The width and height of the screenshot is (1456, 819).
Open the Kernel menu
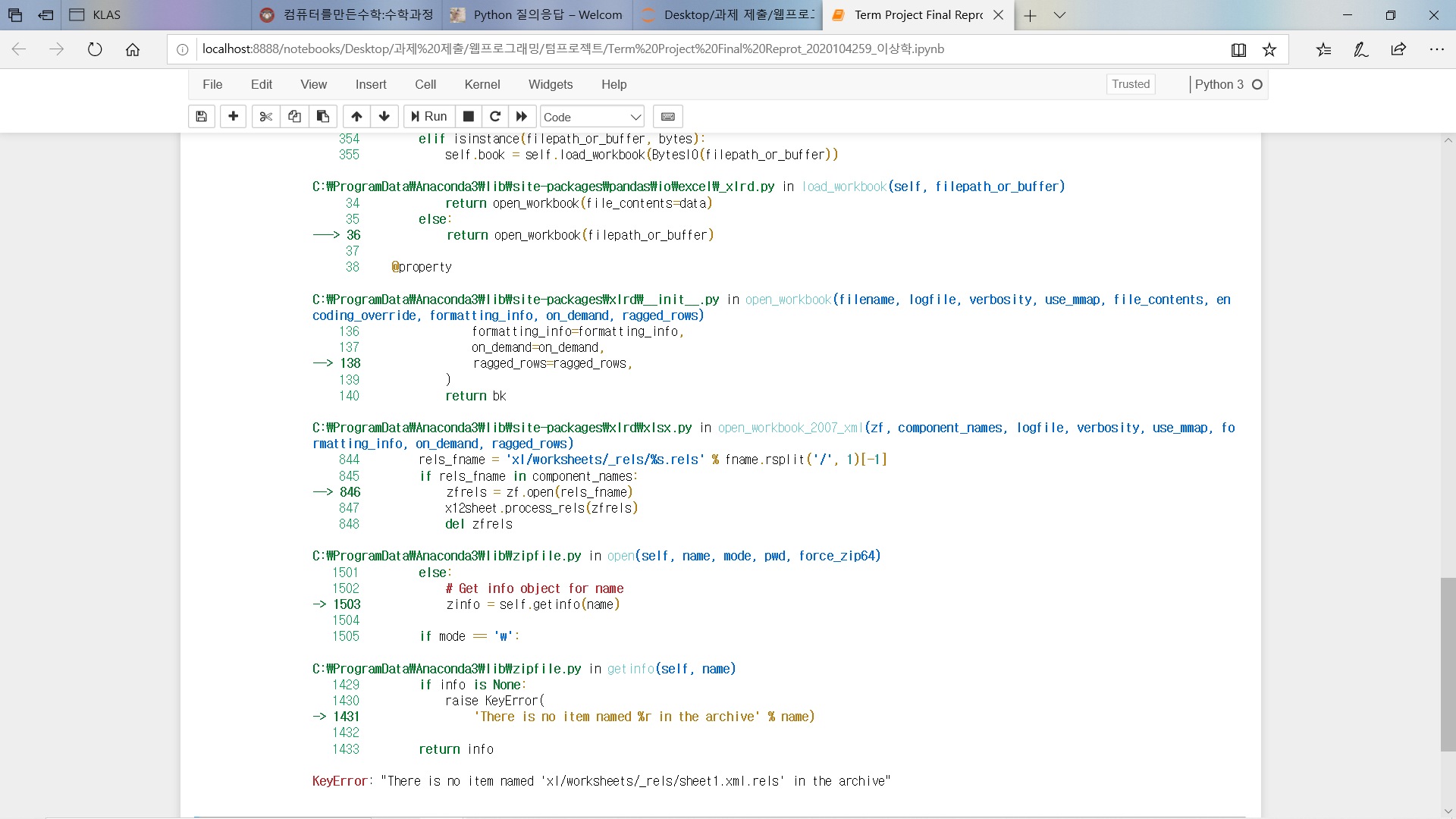click(x=482, y=84)
